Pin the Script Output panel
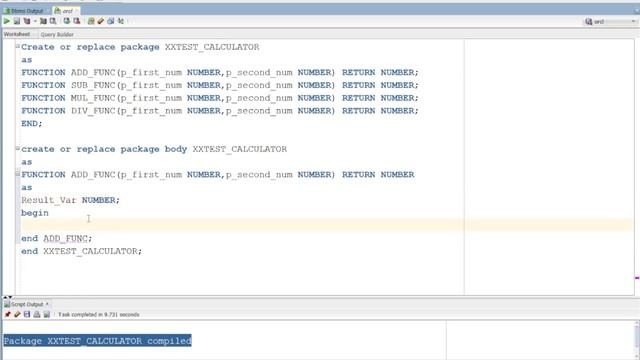Viewport: 640px width, 360px height. point(7,314)
